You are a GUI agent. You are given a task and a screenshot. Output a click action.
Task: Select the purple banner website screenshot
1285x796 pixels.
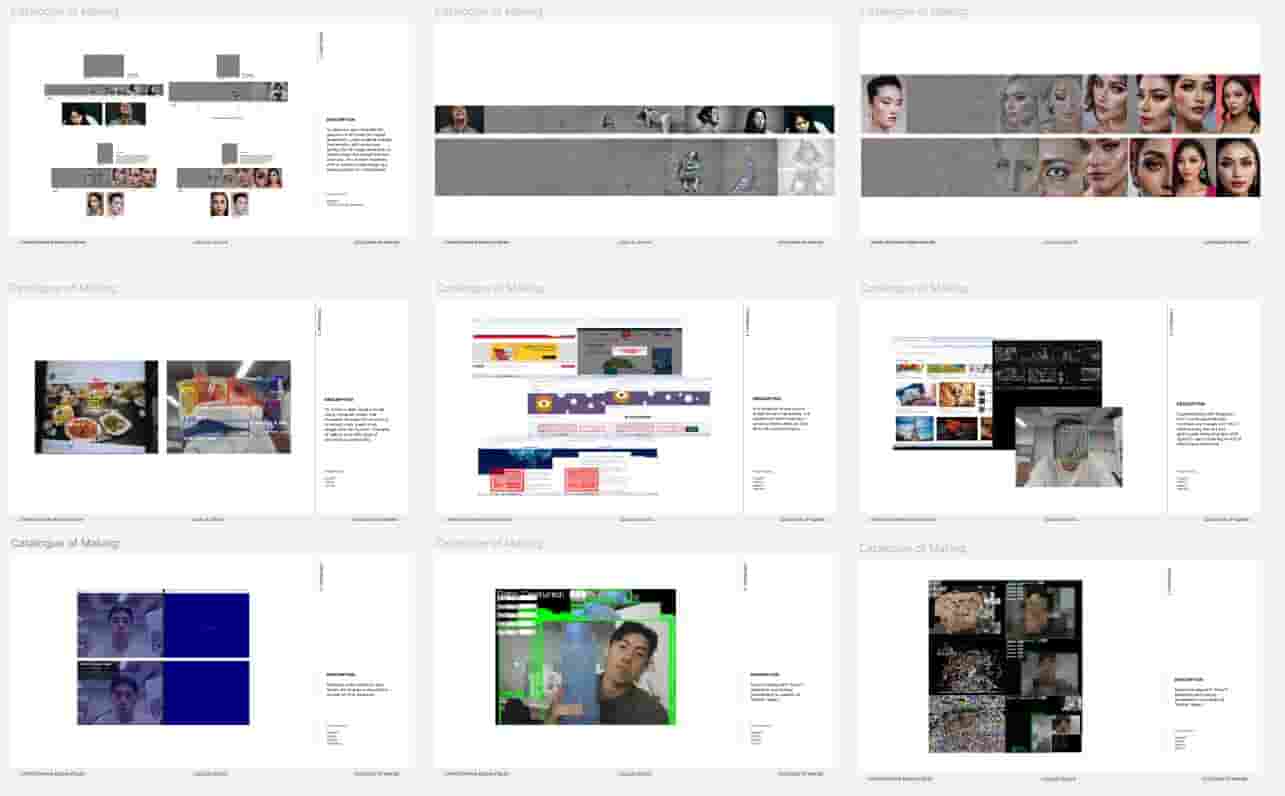[x=619, y=402]
